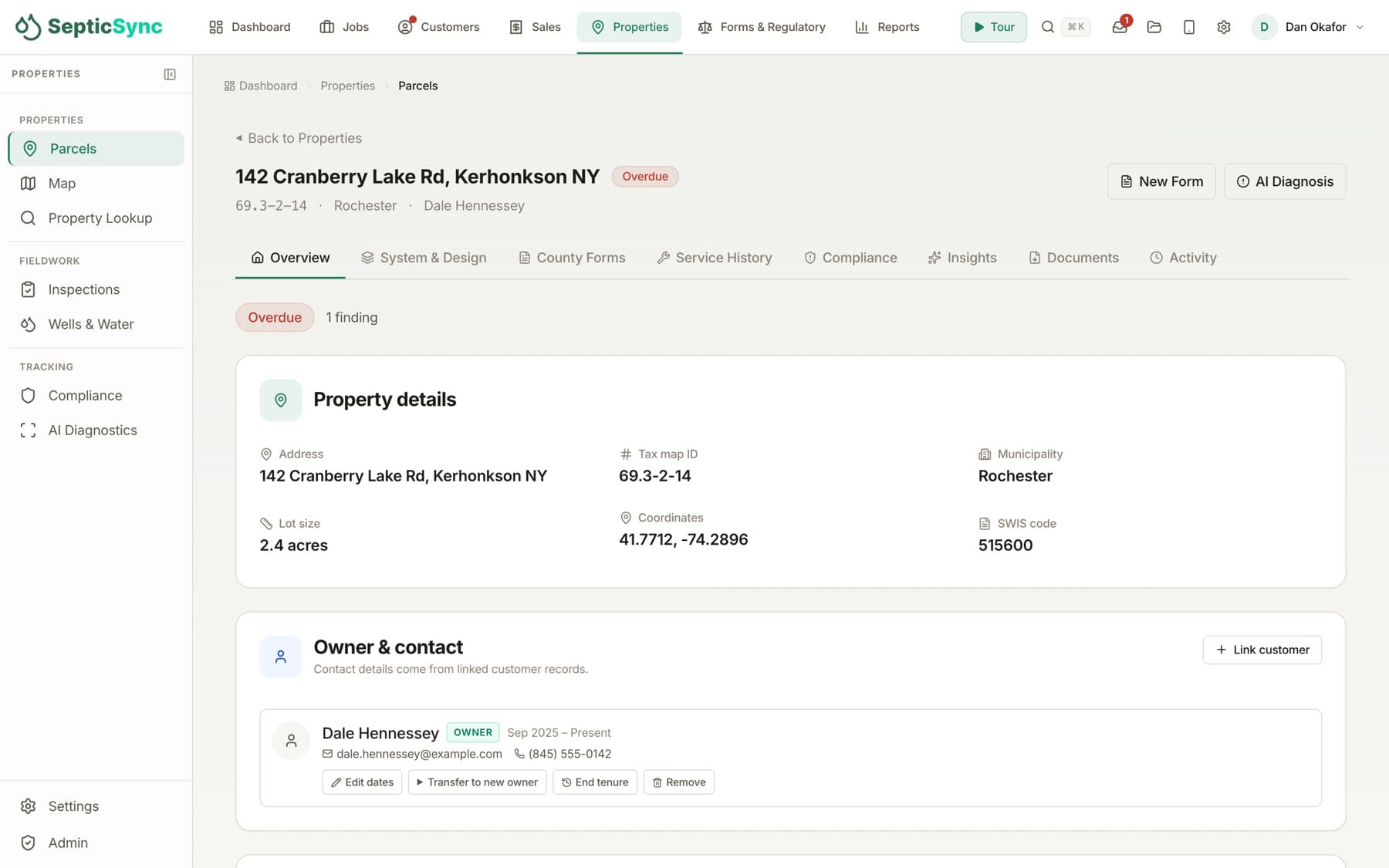Image resolution: width=1389 pixels, height=868 pixels.
Task: Click Dale Hennessey in the header subtitle
Action: (474, 206)
